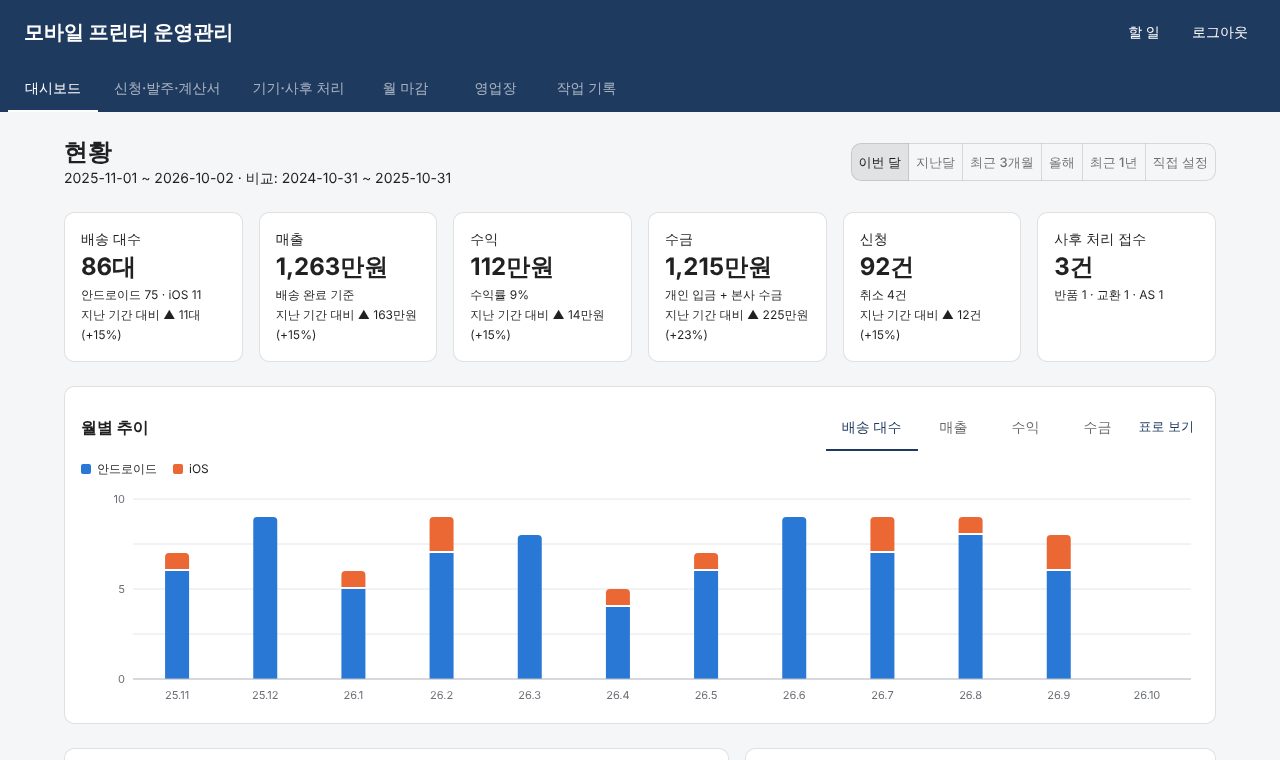Click the 모바일 프린터 운영관리 app title
Image resolution: width=1280 pixels, height=760 pixels.
tap(128, 32)
